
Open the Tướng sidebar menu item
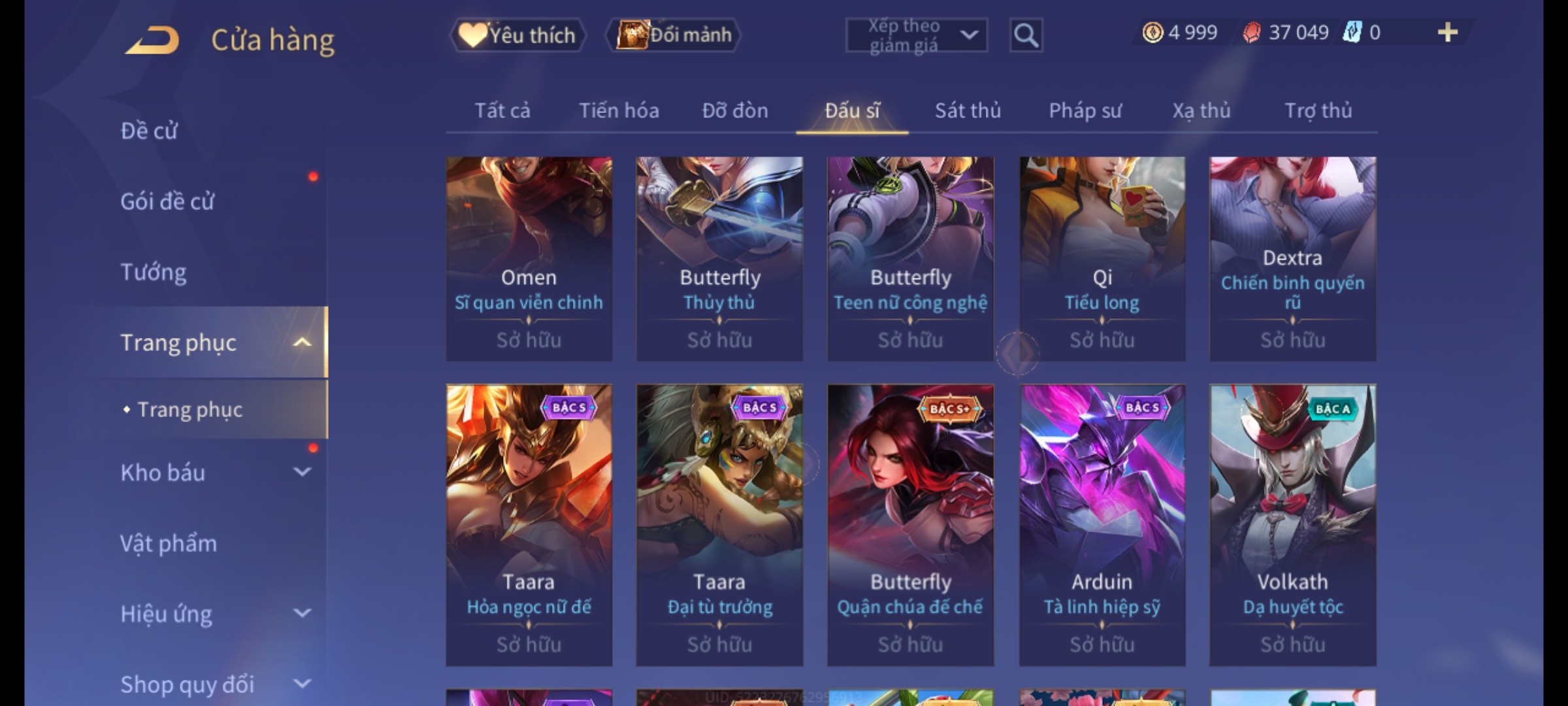tap(154, 271)
